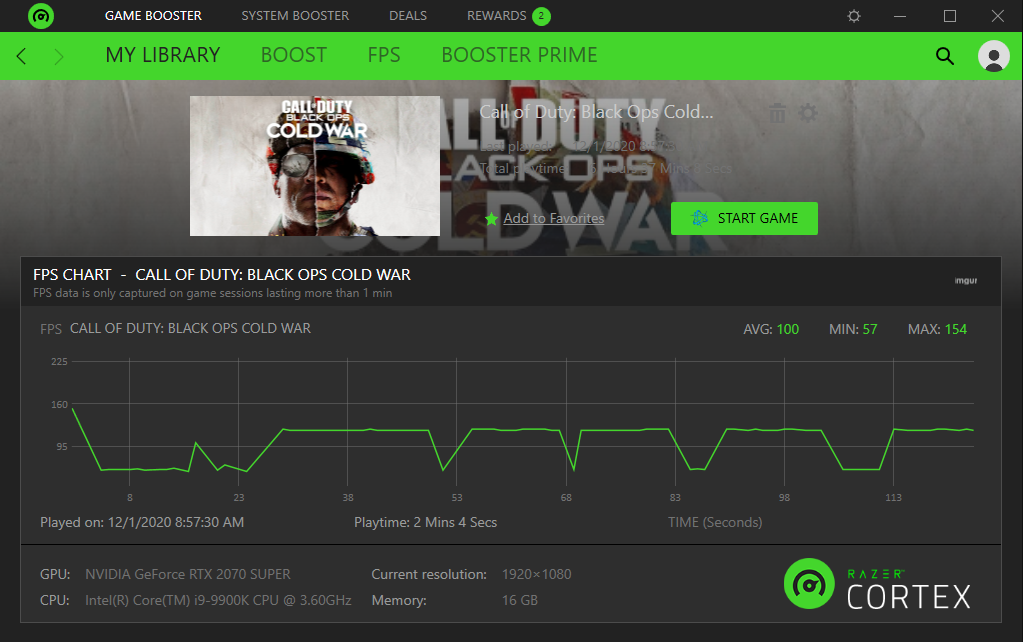Screen dimensions: 1023x642
Task: Click the '113' seconds x-axis label
Action: pos(893,498)
